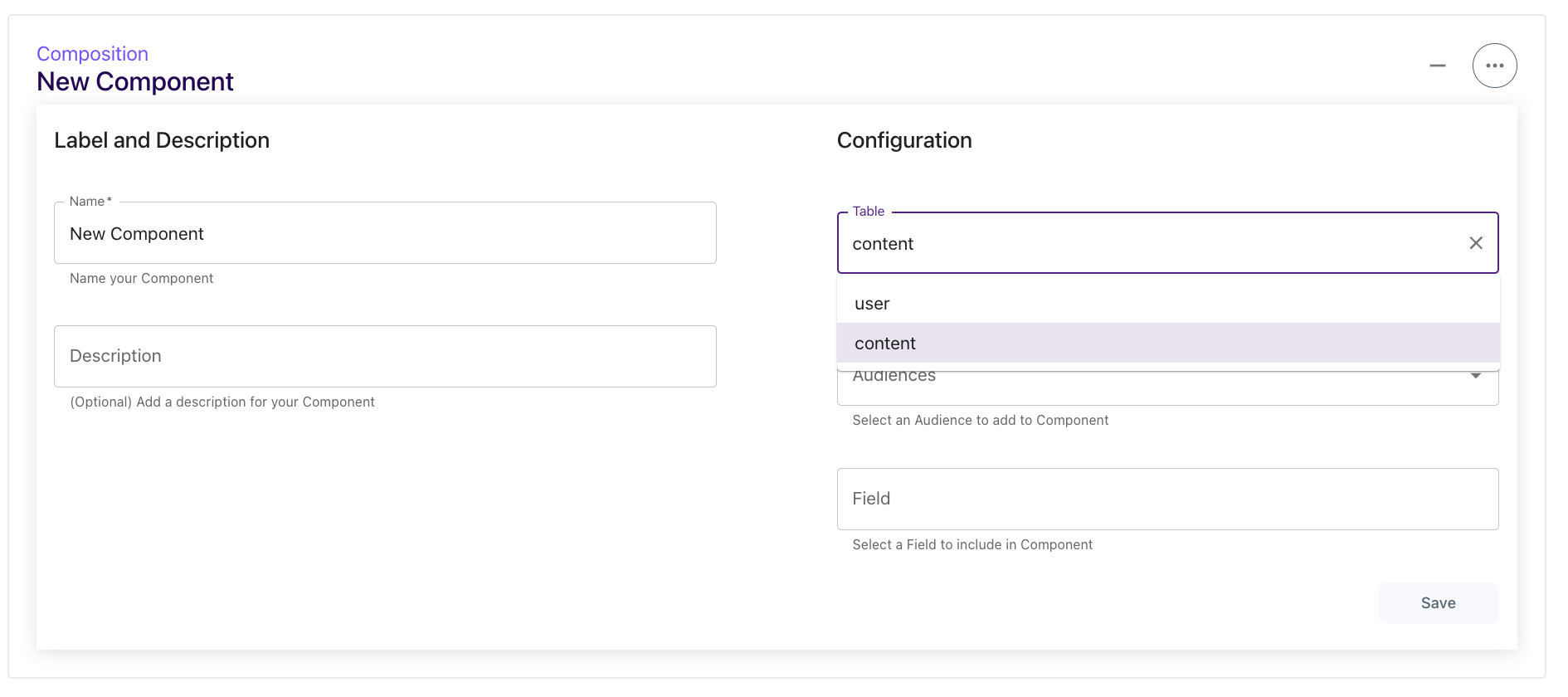Click the Configuration section heading
This screenshot has height=697, width=1568.
pyautogui.click(x=904, y=140)
